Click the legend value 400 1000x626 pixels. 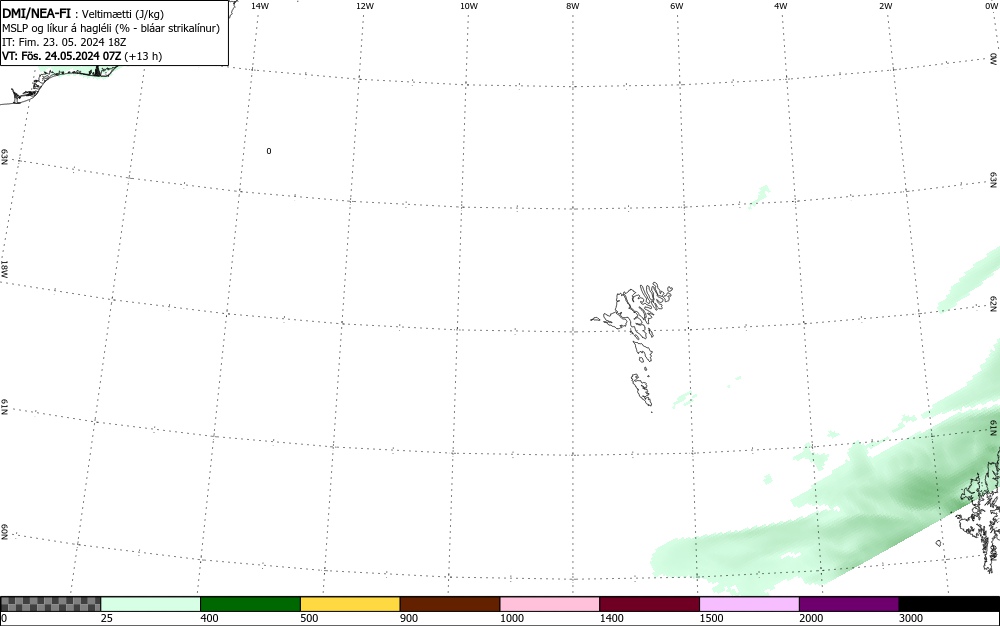pyautogui.click(x=209, y=618)
